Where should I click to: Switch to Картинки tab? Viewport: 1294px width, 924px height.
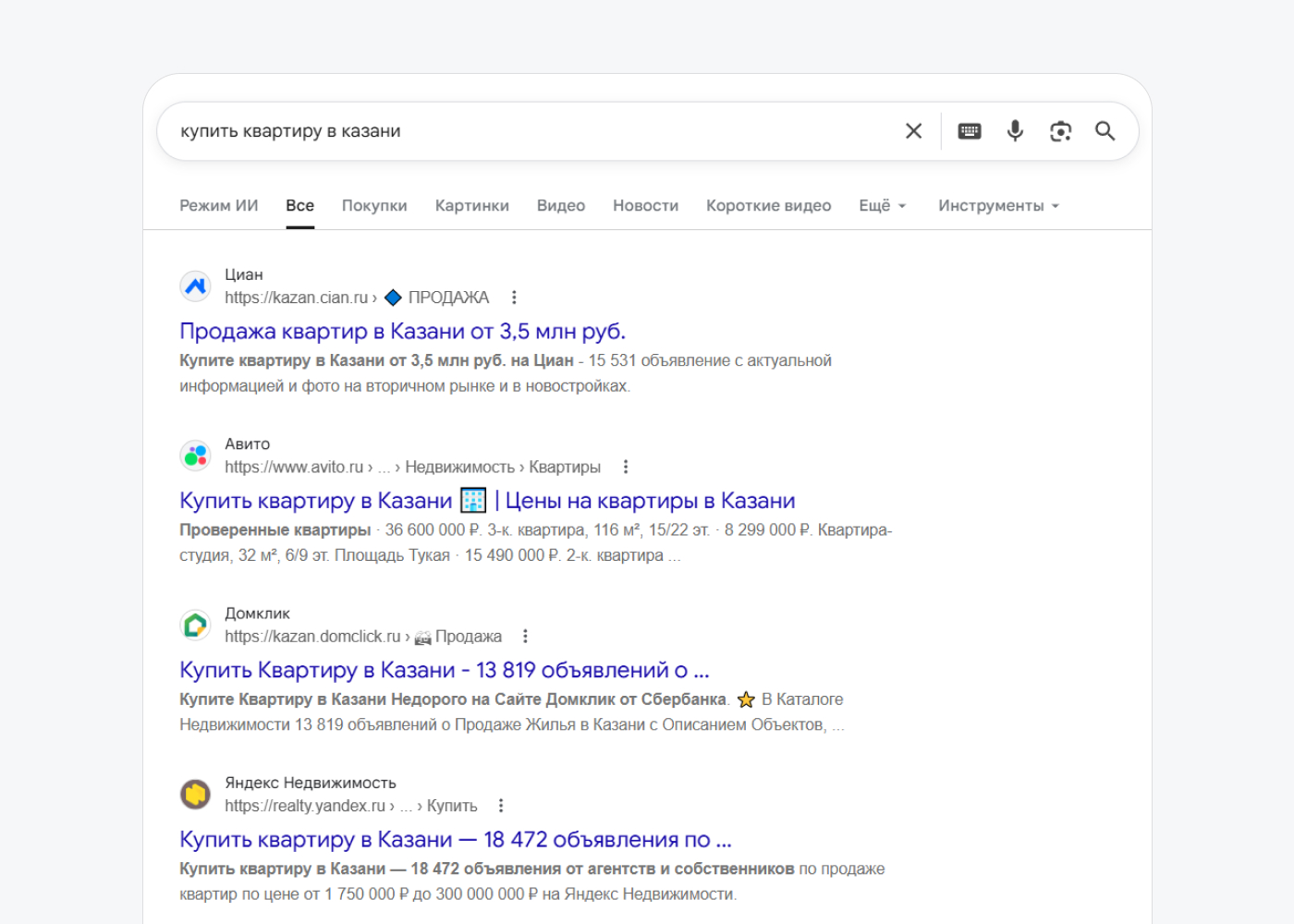472,205
